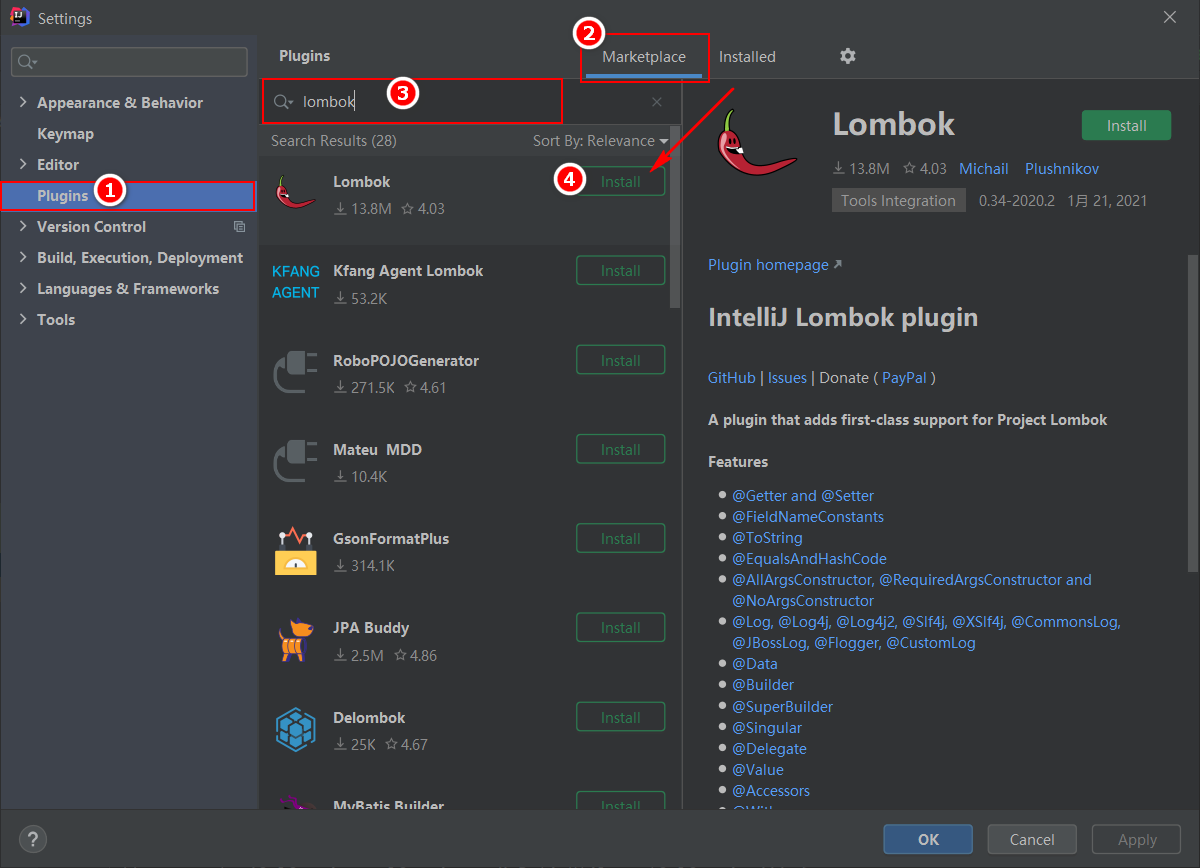Select the Marketplace tab
This screenshot has width=1200, height=868.
click(x=644, y=57)
